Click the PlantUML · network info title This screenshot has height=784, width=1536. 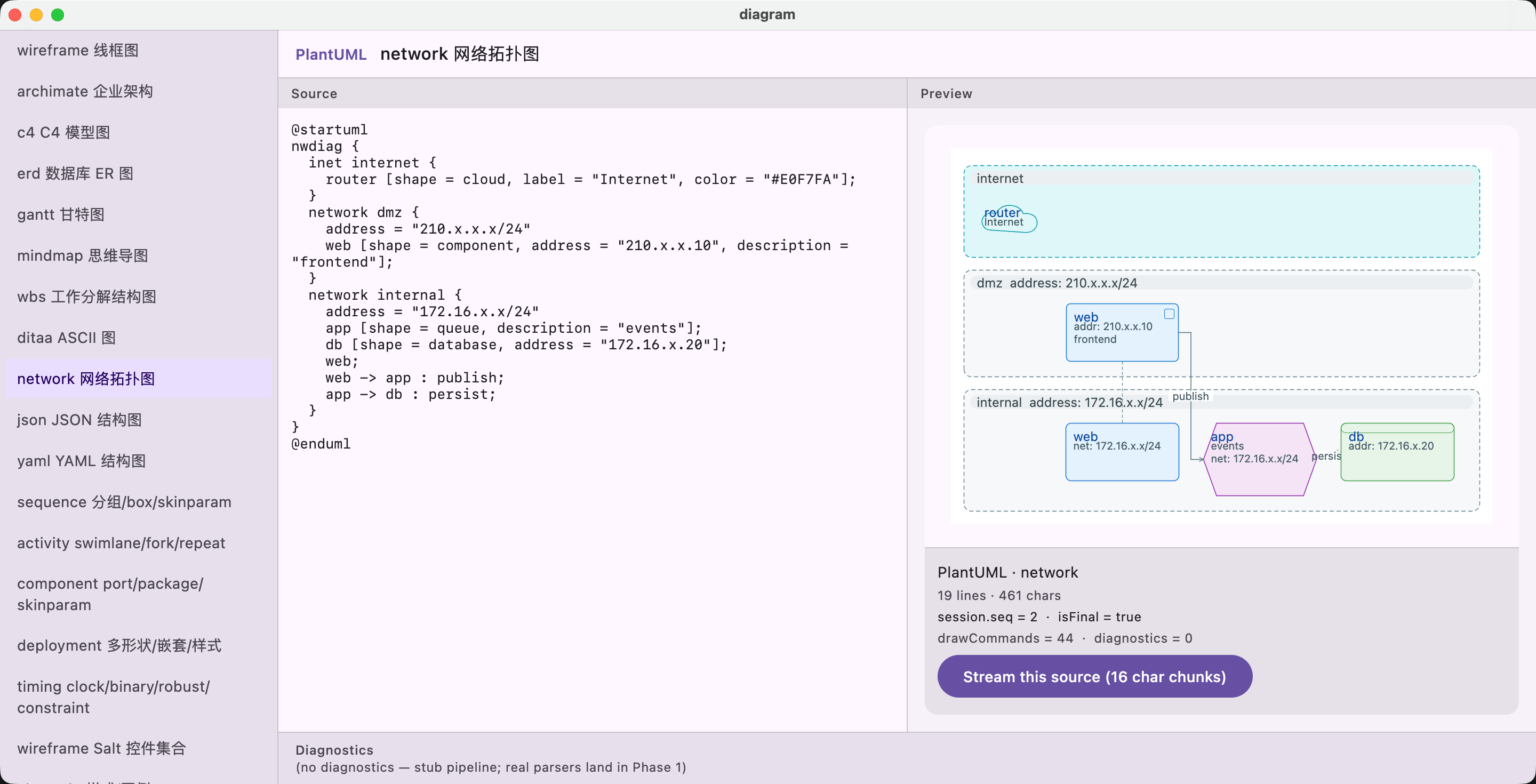[1007, 572]
